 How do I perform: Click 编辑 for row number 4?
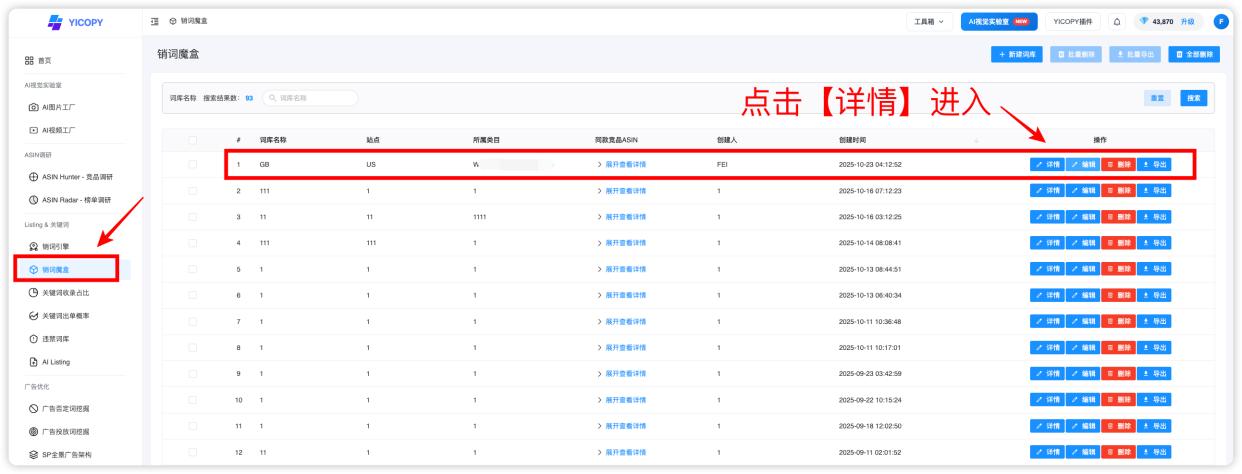(x=1082, y=242)
